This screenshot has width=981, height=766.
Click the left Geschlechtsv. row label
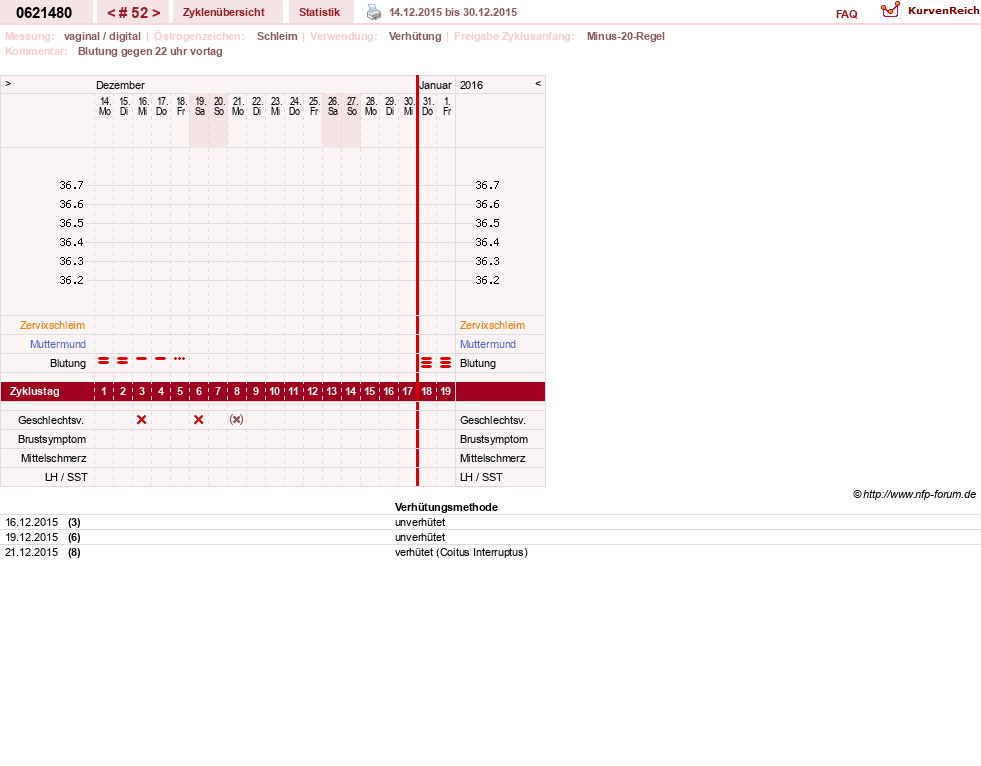point(51,420)
